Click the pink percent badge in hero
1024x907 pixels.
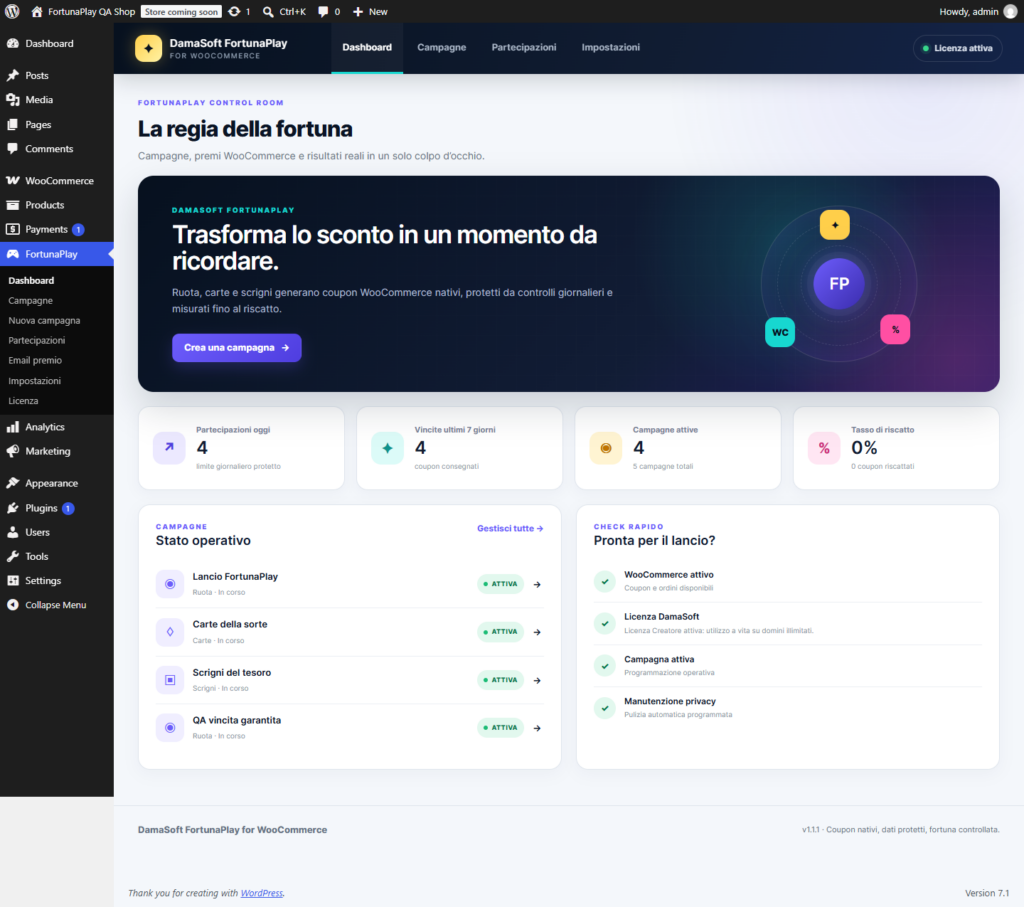pyautogui.click(x=895, y=329)
